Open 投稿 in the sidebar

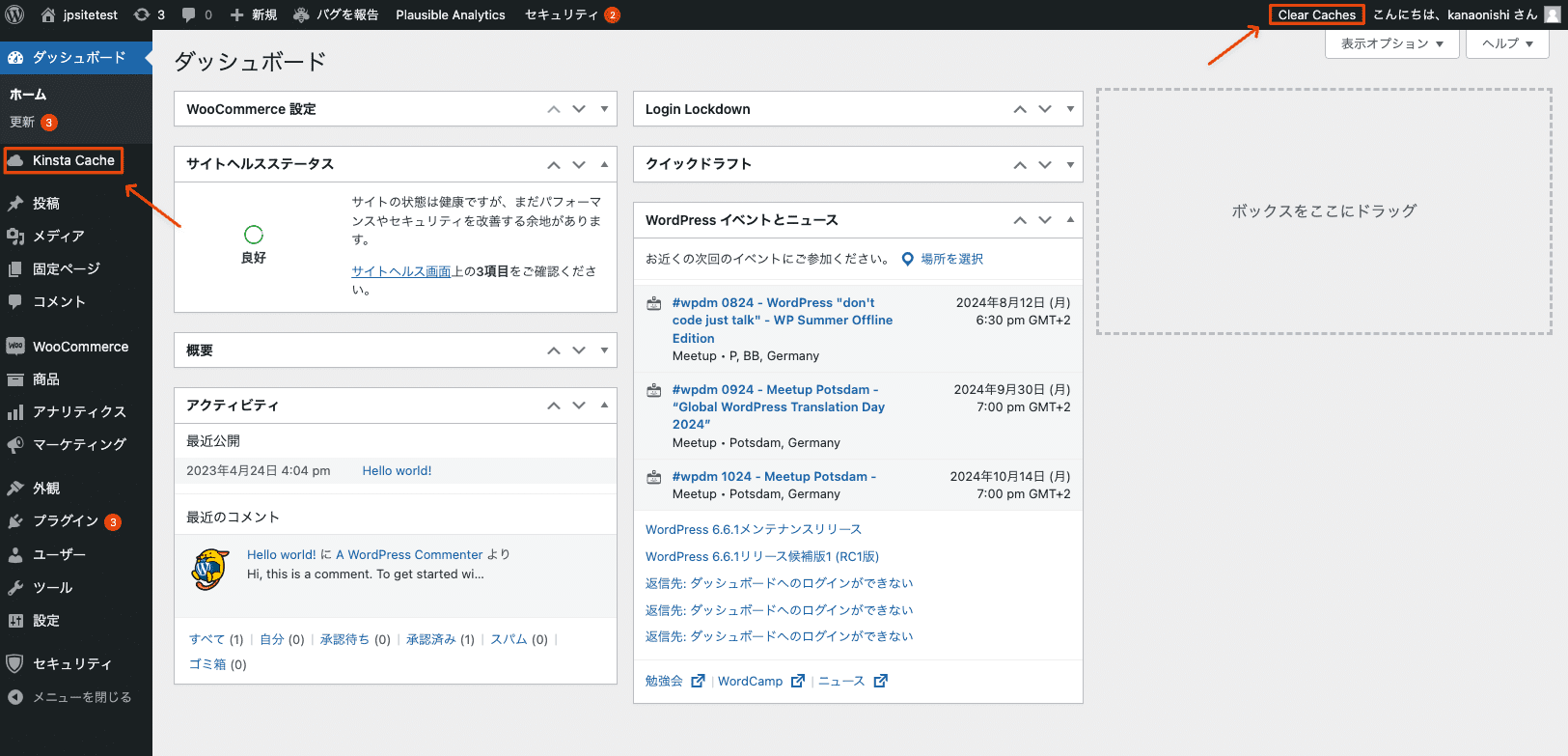tap(76, 203)
